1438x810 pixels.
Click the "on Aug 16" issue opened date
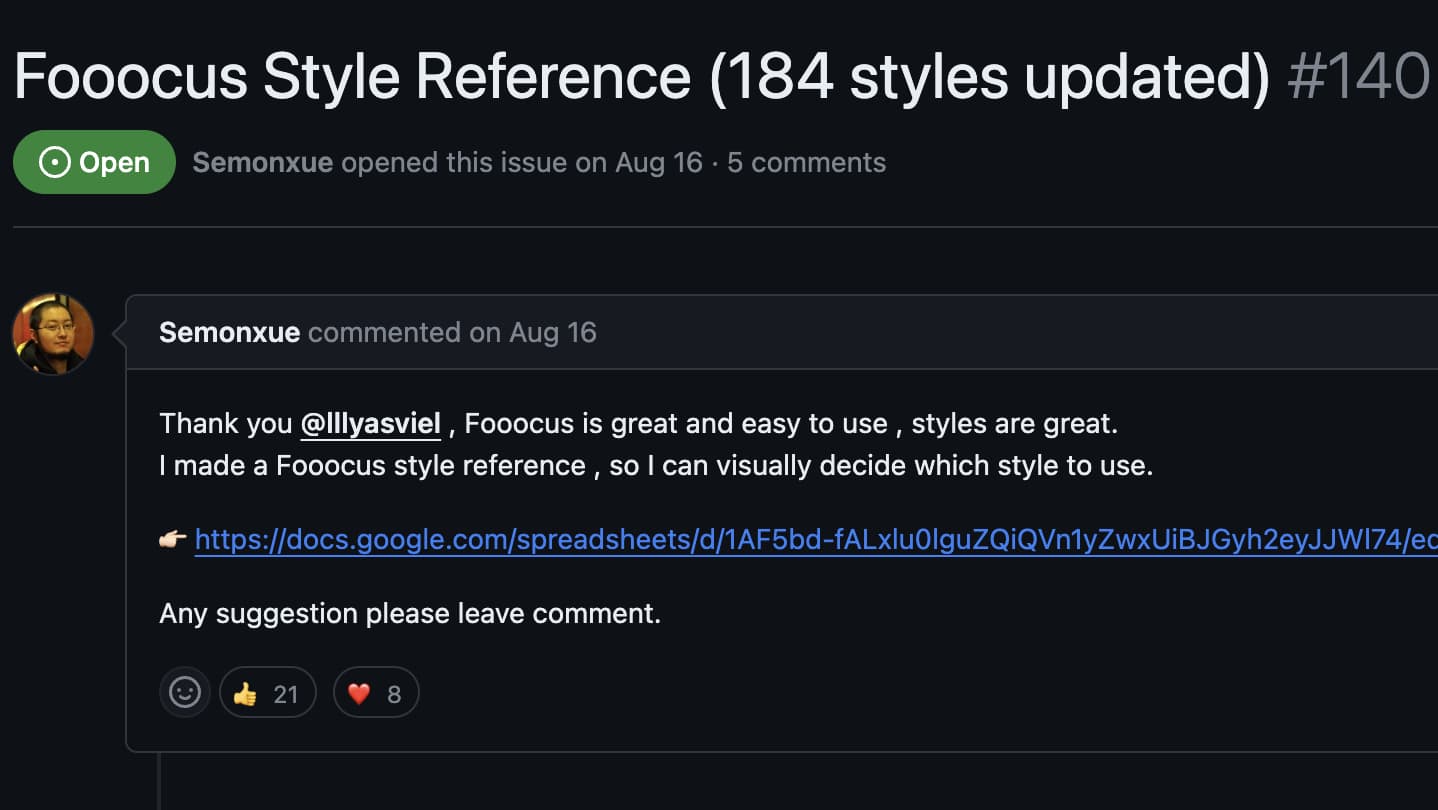coord(638,162)
